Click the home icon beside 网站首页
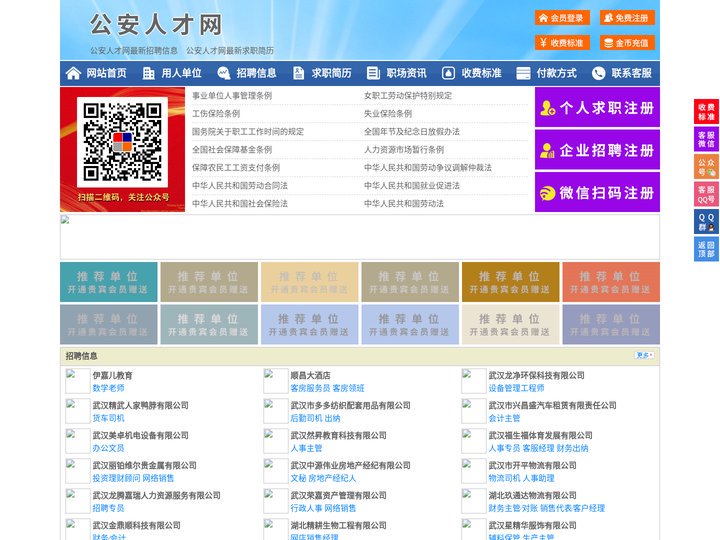This screenshot has height=540, width=720. tap(73, 73)
